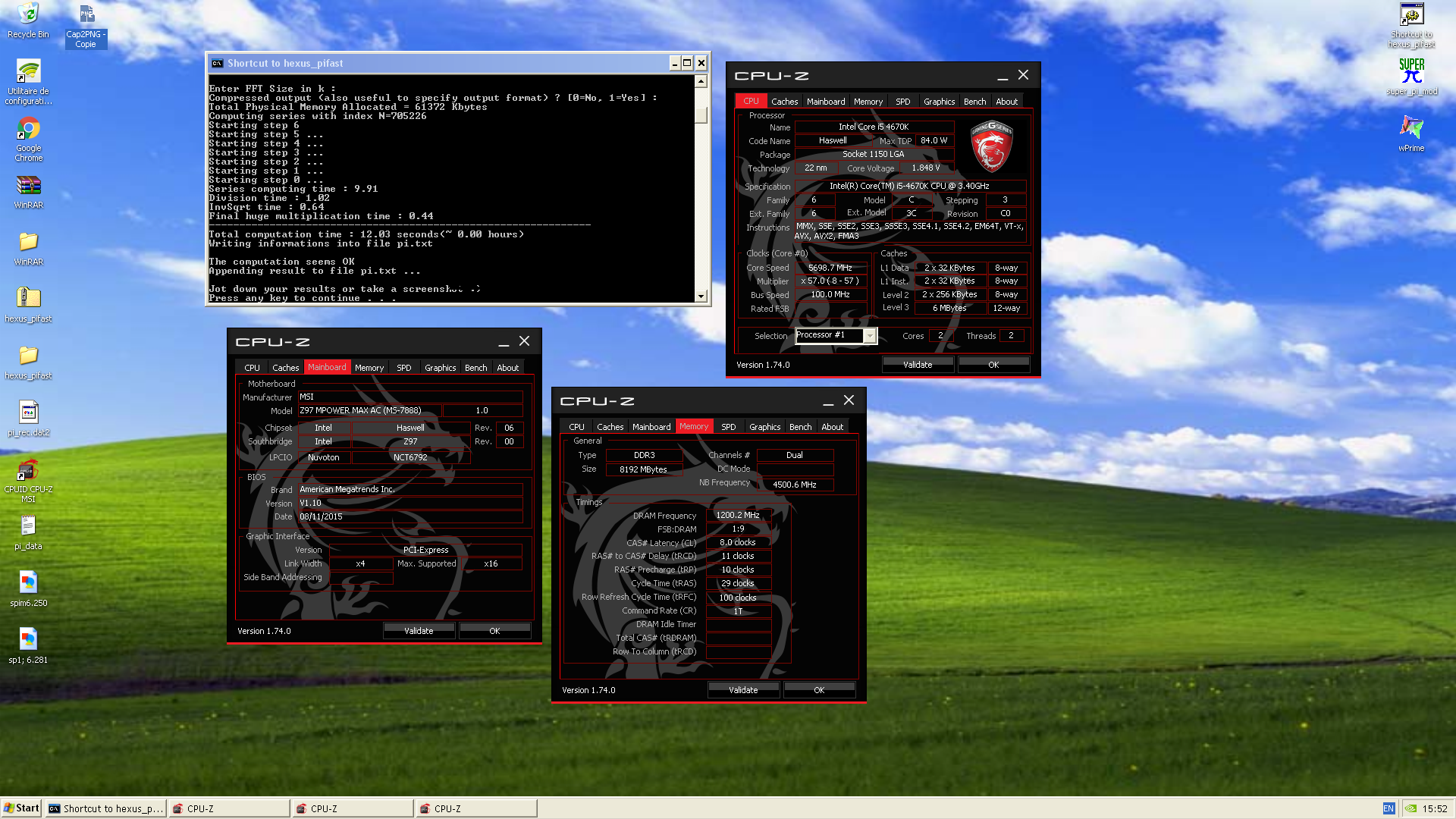Click the system clock showing 15:52
This screenshot has width=1456, height=819.
tap(1435, 808)
